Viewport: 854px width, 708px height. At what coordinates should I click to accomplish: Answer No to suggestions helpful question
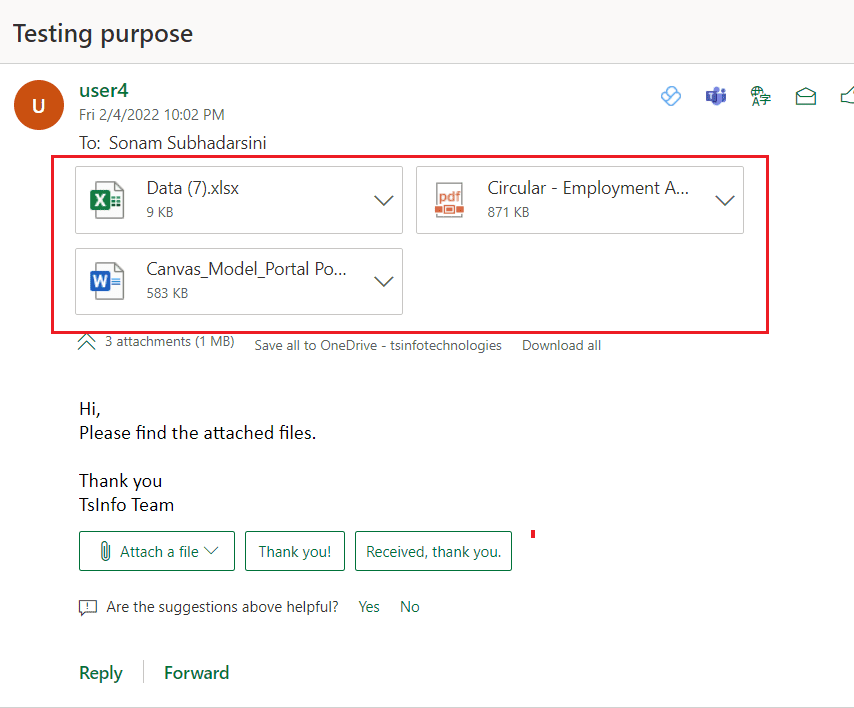point(410,607)
